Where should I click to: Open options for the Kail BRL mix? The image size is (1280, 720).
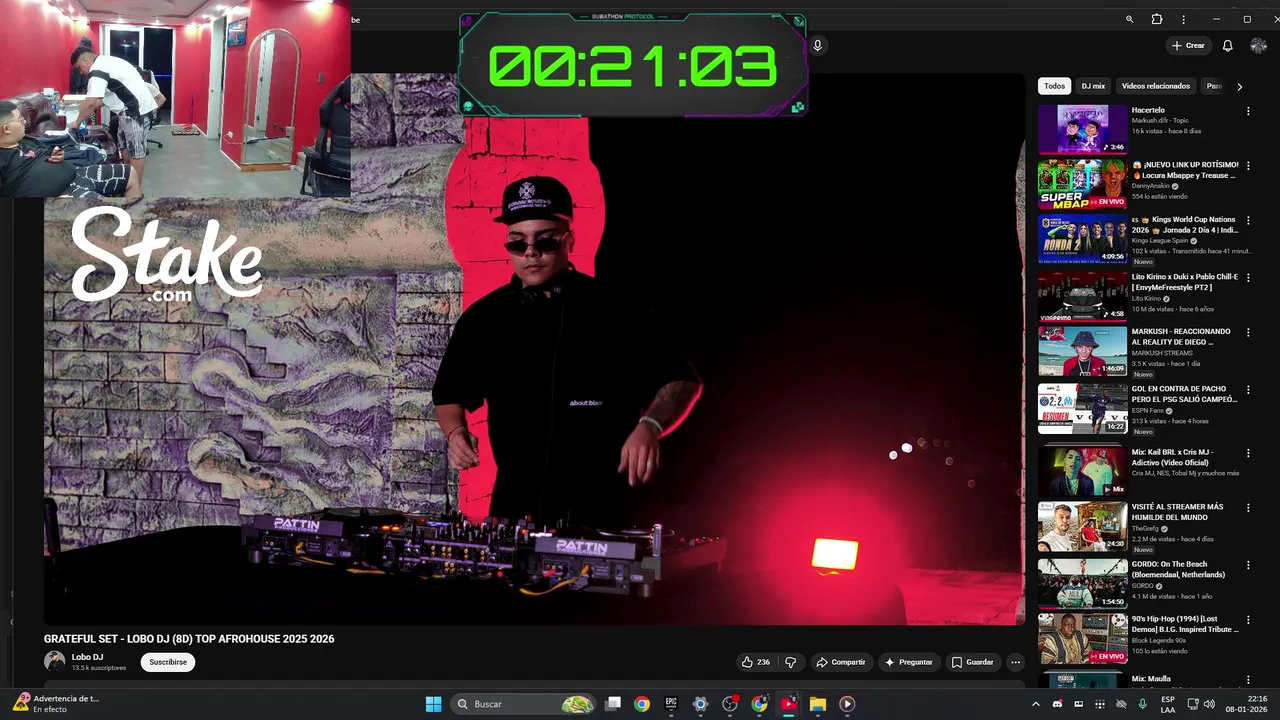(1247, 453)
